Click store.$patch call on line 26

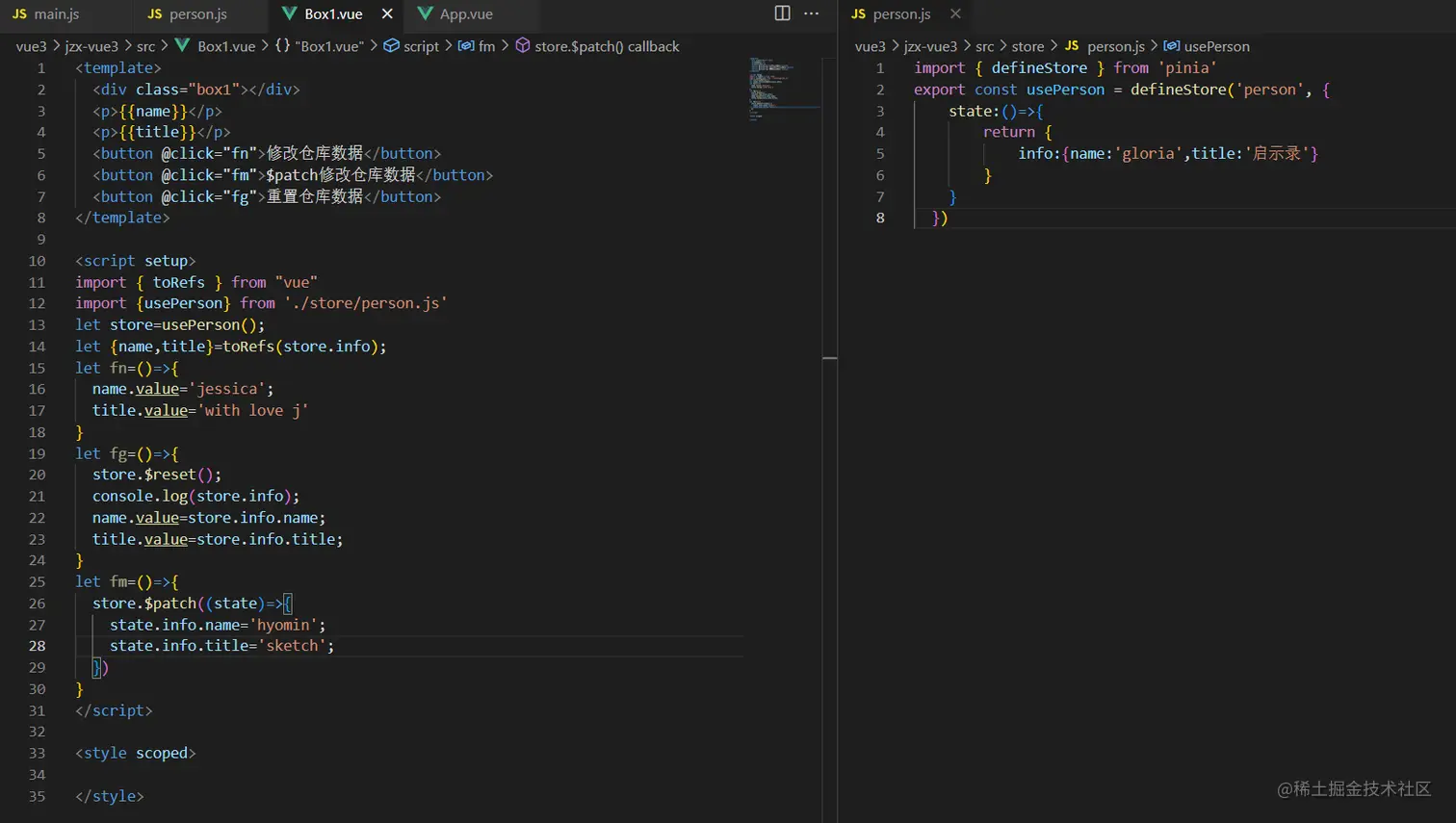pos(144,604)
